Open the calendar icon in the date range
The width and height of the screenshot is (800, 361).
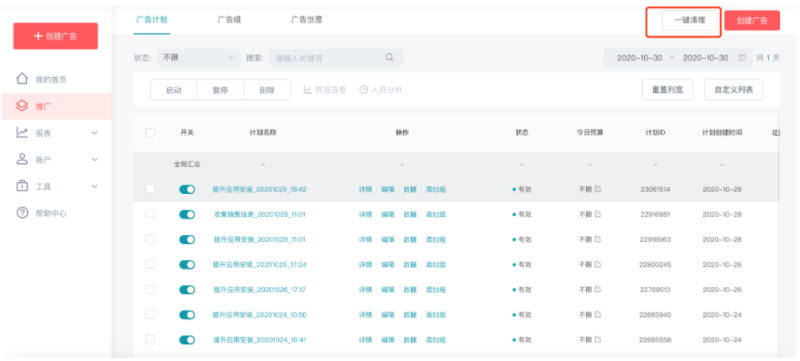click(x=742, y=58)
